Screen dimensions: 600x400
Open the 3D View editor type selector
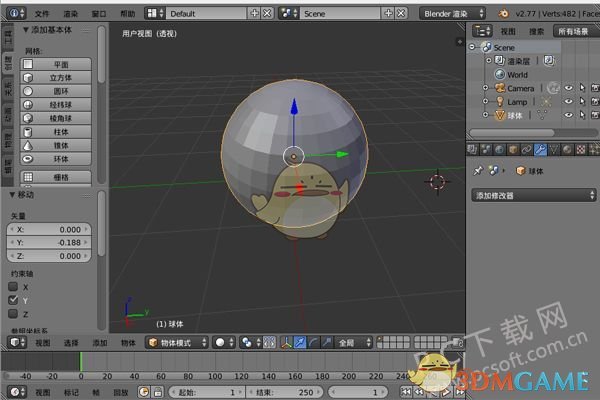tap(17, 342)
